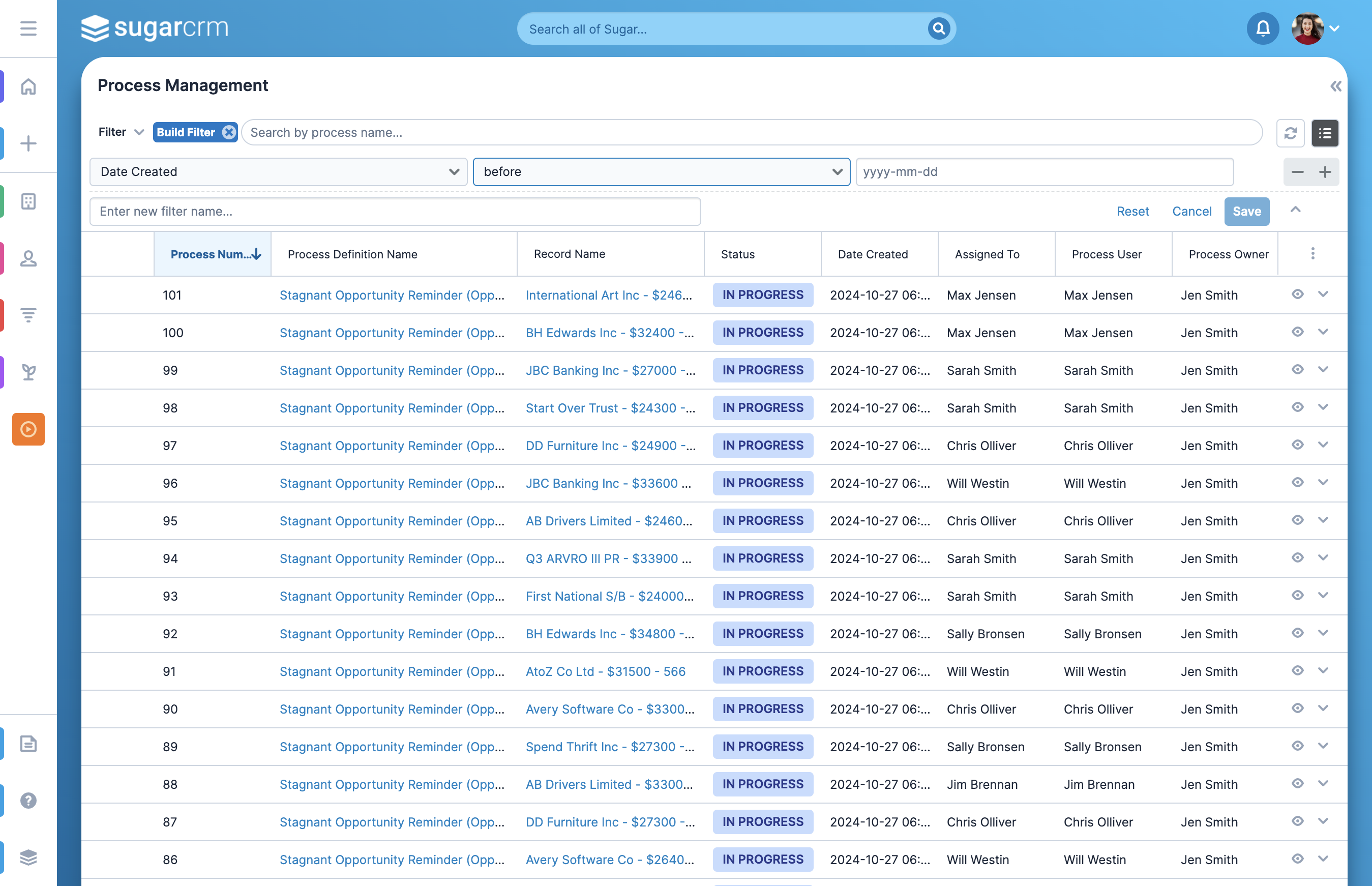The image size is (1372, 886).
Task: Preview process 90 with eye icon
Action: pyautogui.click(x=1297, y=707)
